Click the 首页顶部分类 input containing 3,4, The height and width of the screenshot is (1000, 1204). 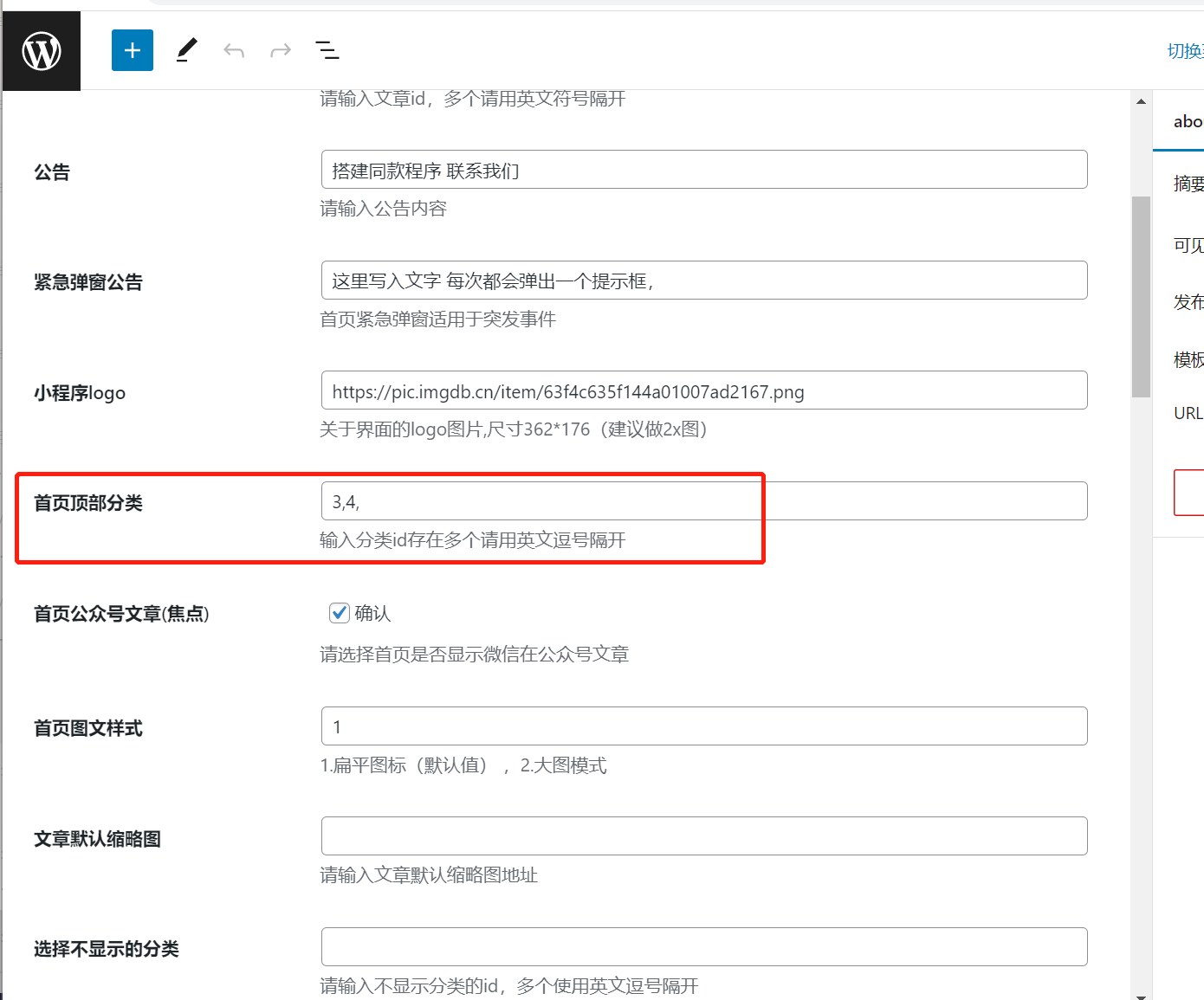click(703, 501)
